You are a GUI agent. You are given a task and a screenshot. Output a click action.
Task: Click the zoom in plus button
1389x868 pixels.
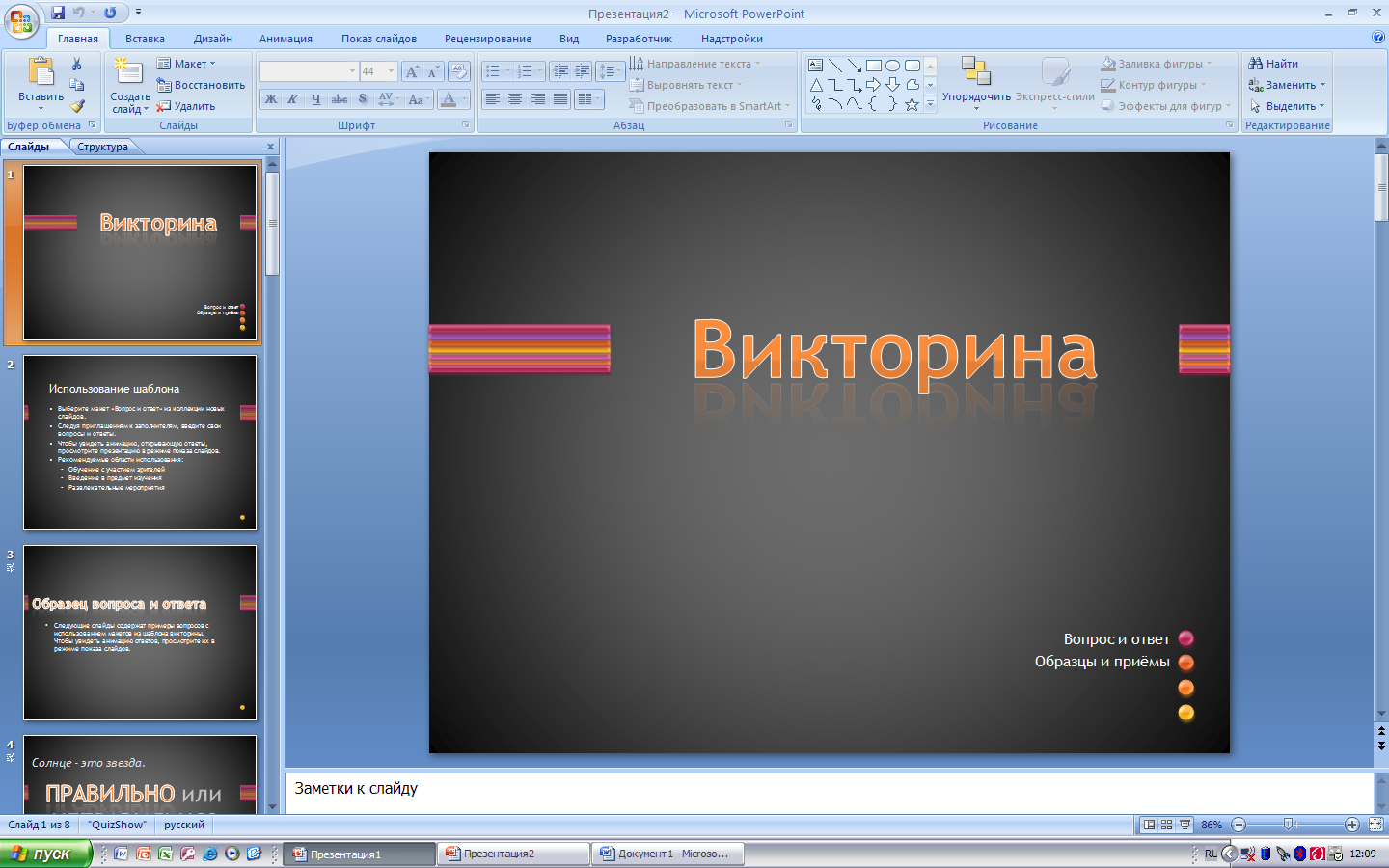coord(1352,825)
